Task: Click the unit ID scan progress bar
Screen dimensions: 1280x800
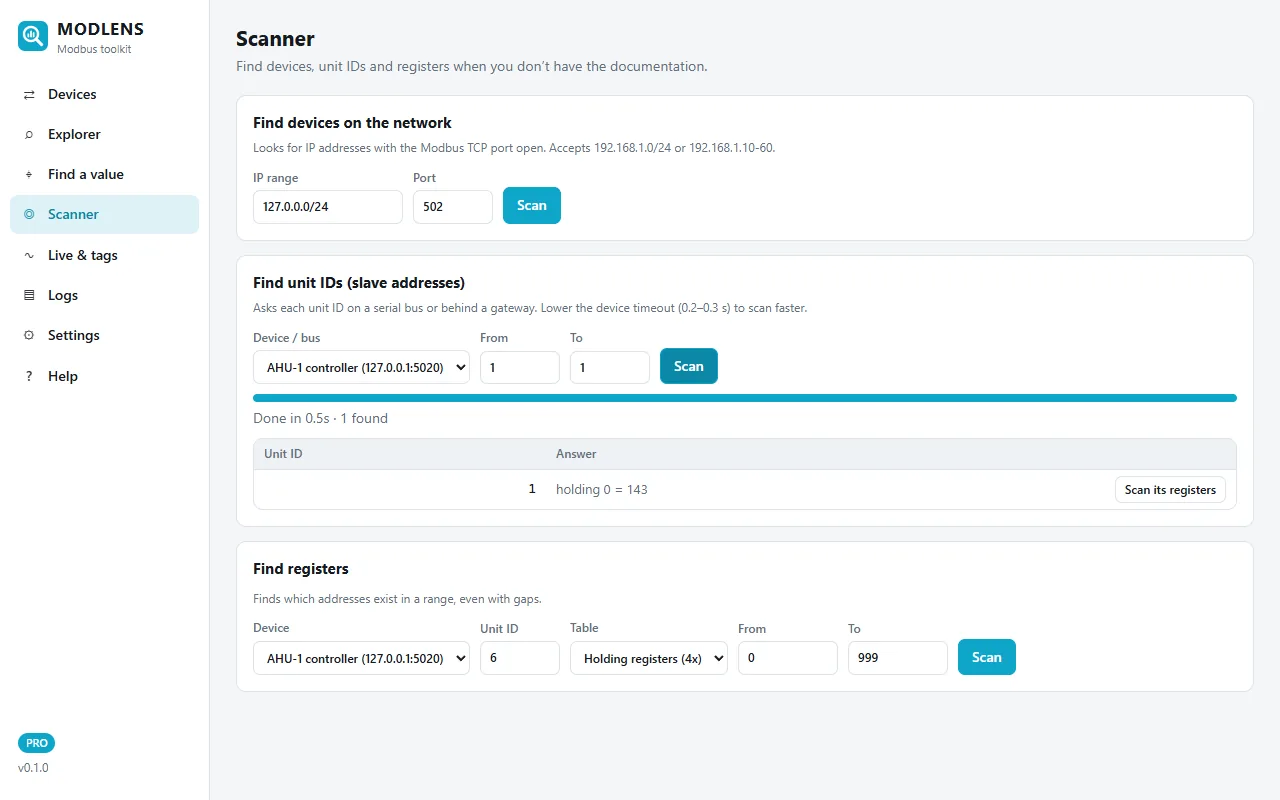Action: pos(745,398)
